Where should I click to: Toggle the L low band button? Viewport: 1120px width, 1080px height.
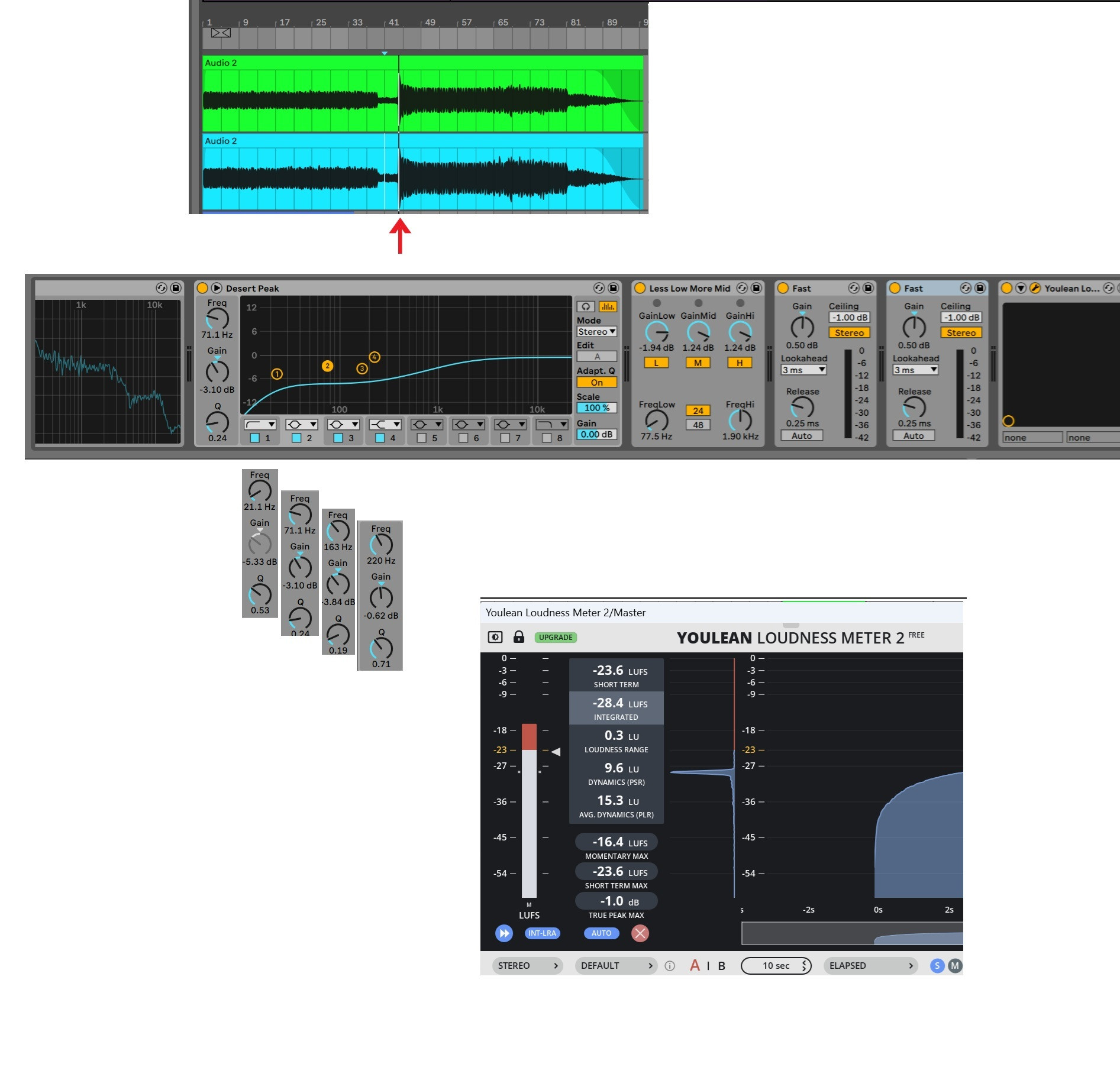coord(656,363)
